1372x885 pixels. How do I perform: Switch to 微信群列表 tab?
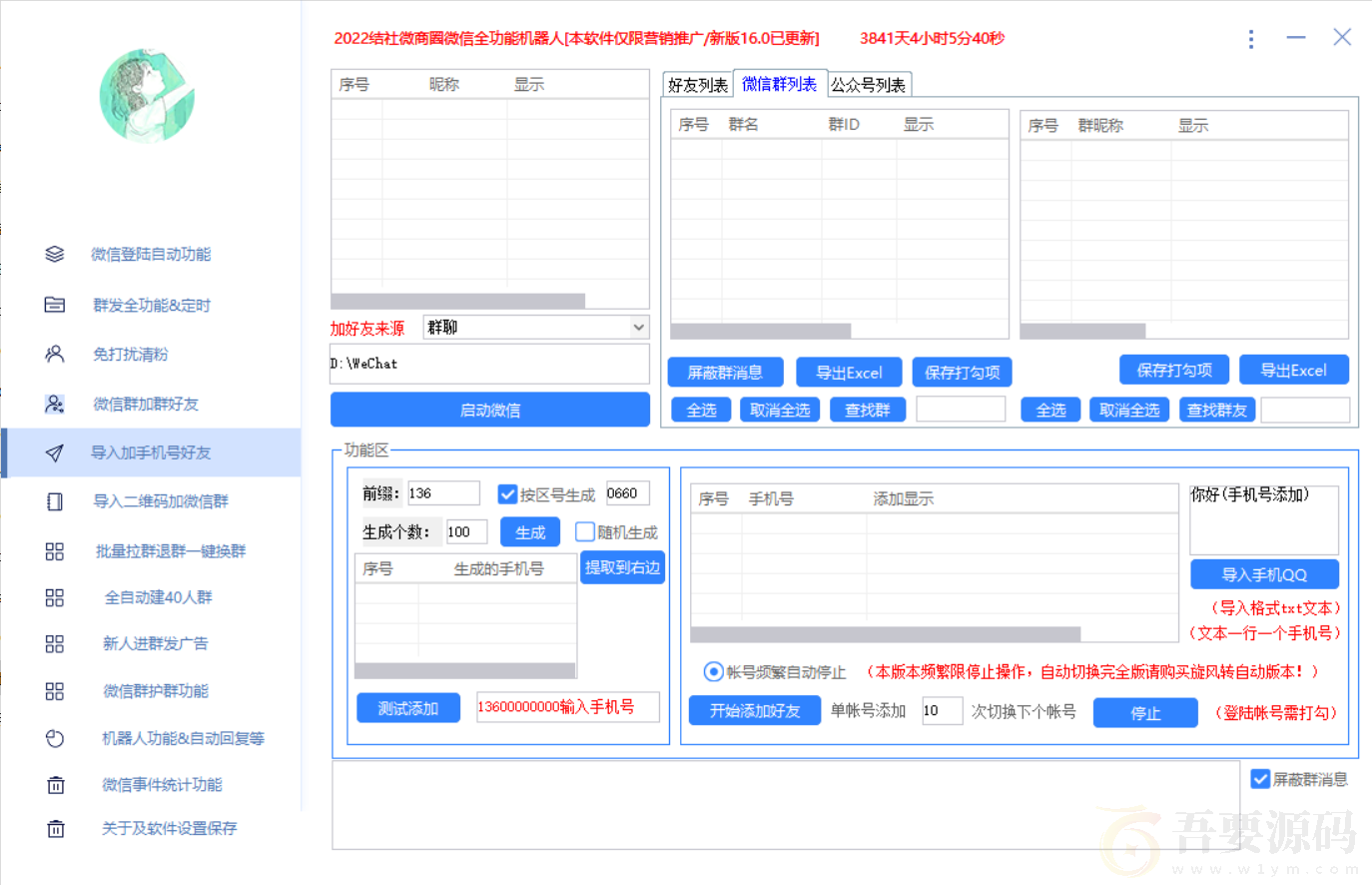[x=780, y=84]
